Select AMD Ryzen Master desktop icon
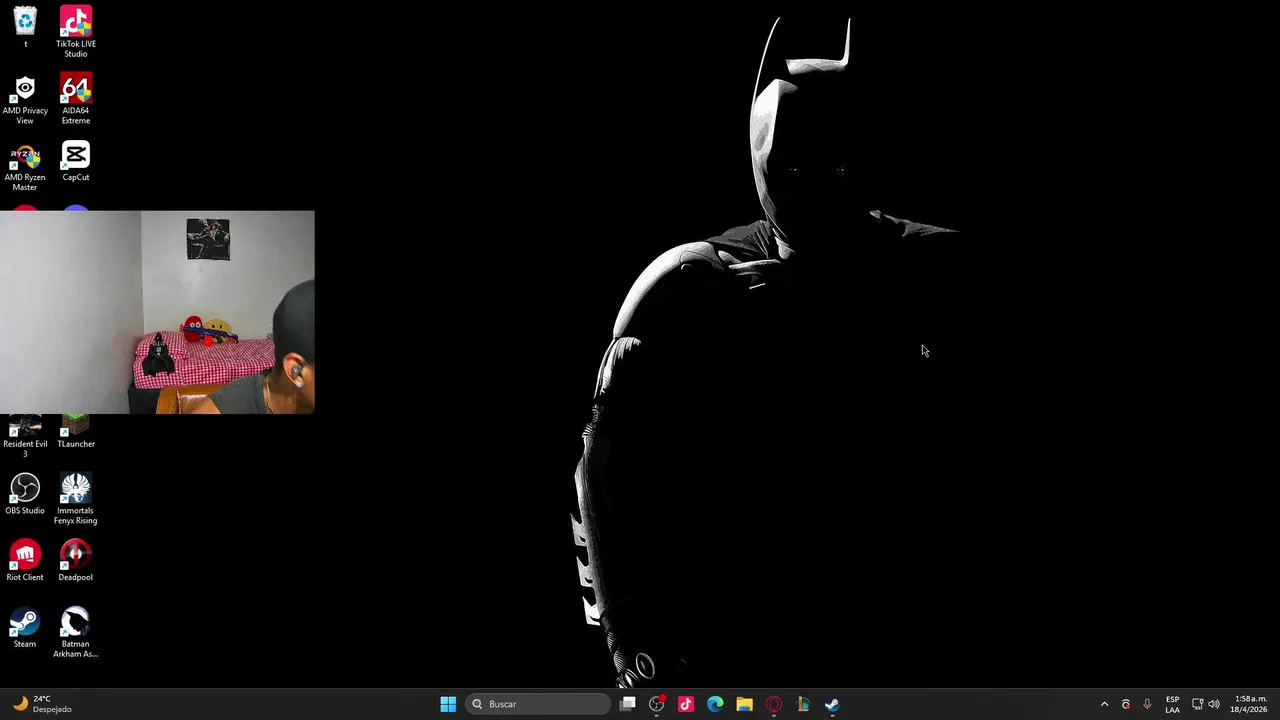Image resolution: width=1280 pixels, height=720 pixels. point(25,165)
